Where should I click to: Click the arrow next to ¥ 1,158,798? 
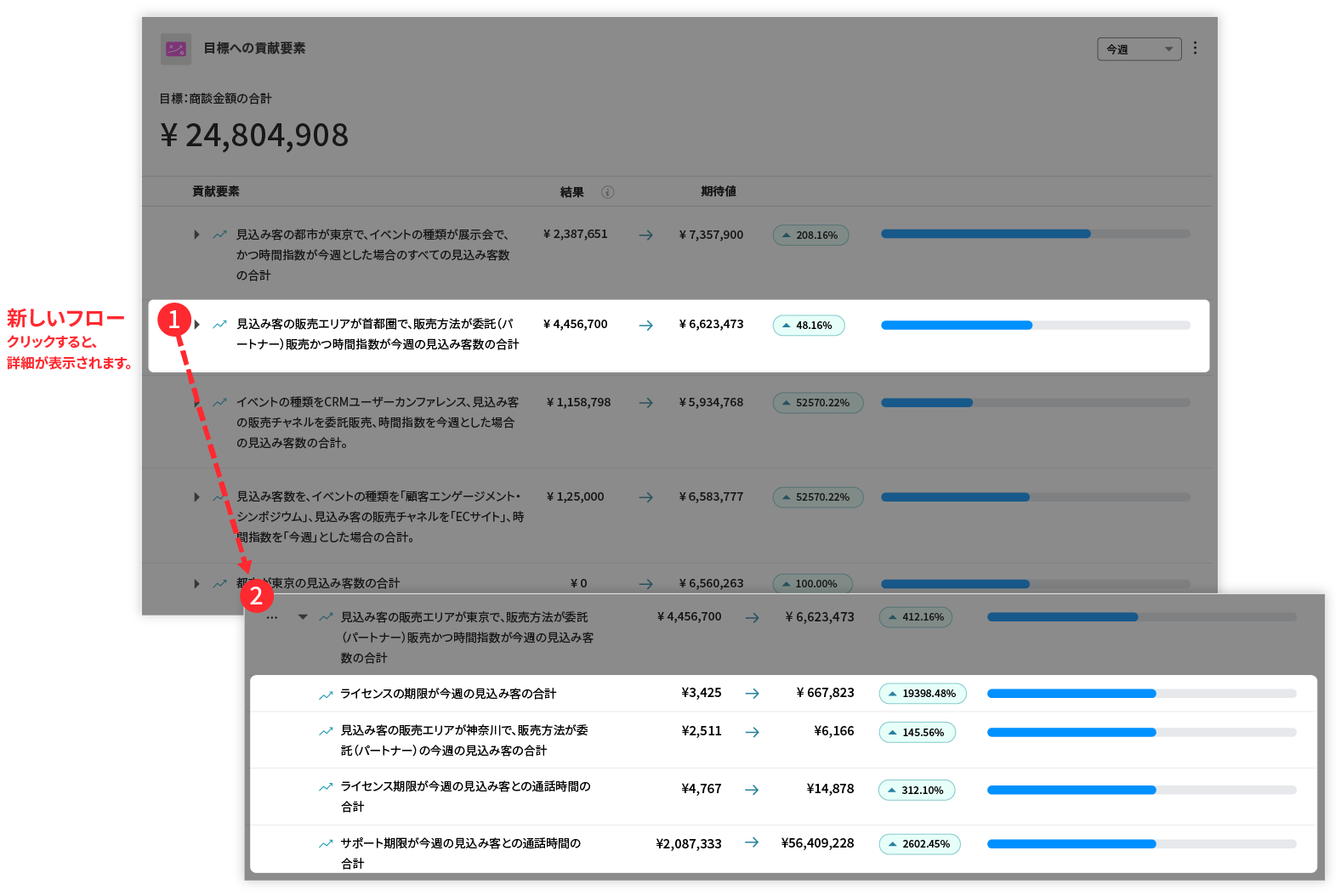tap(646, 403)
